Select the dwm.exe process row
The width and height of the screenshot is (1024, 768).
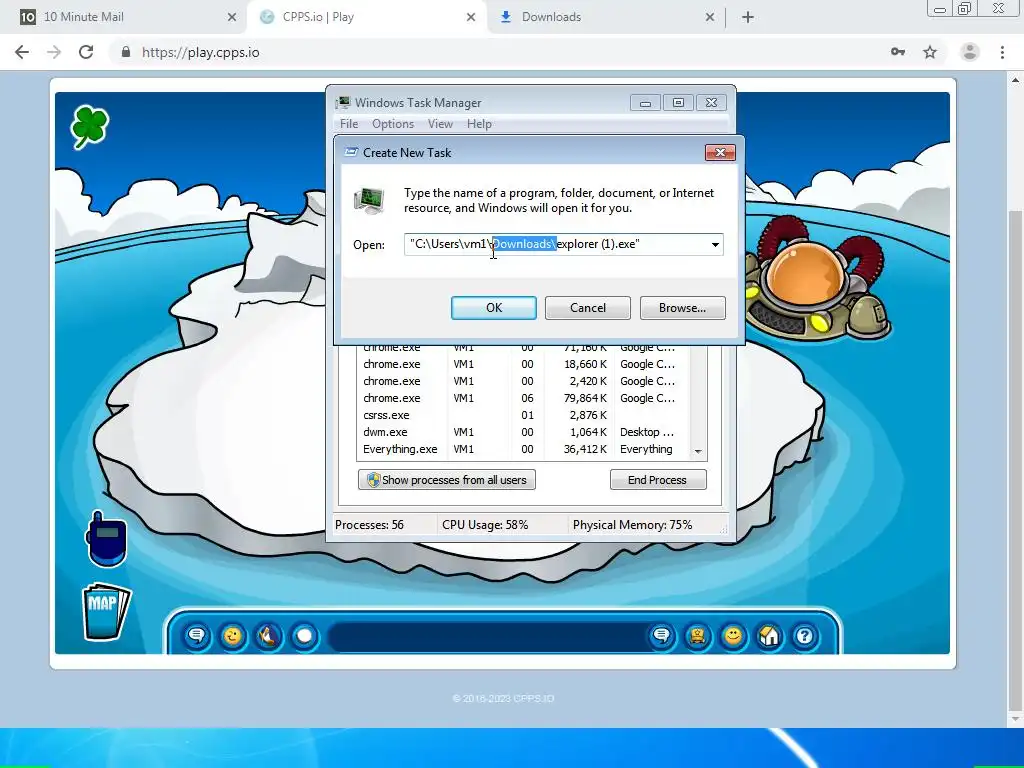coord(522,432)
